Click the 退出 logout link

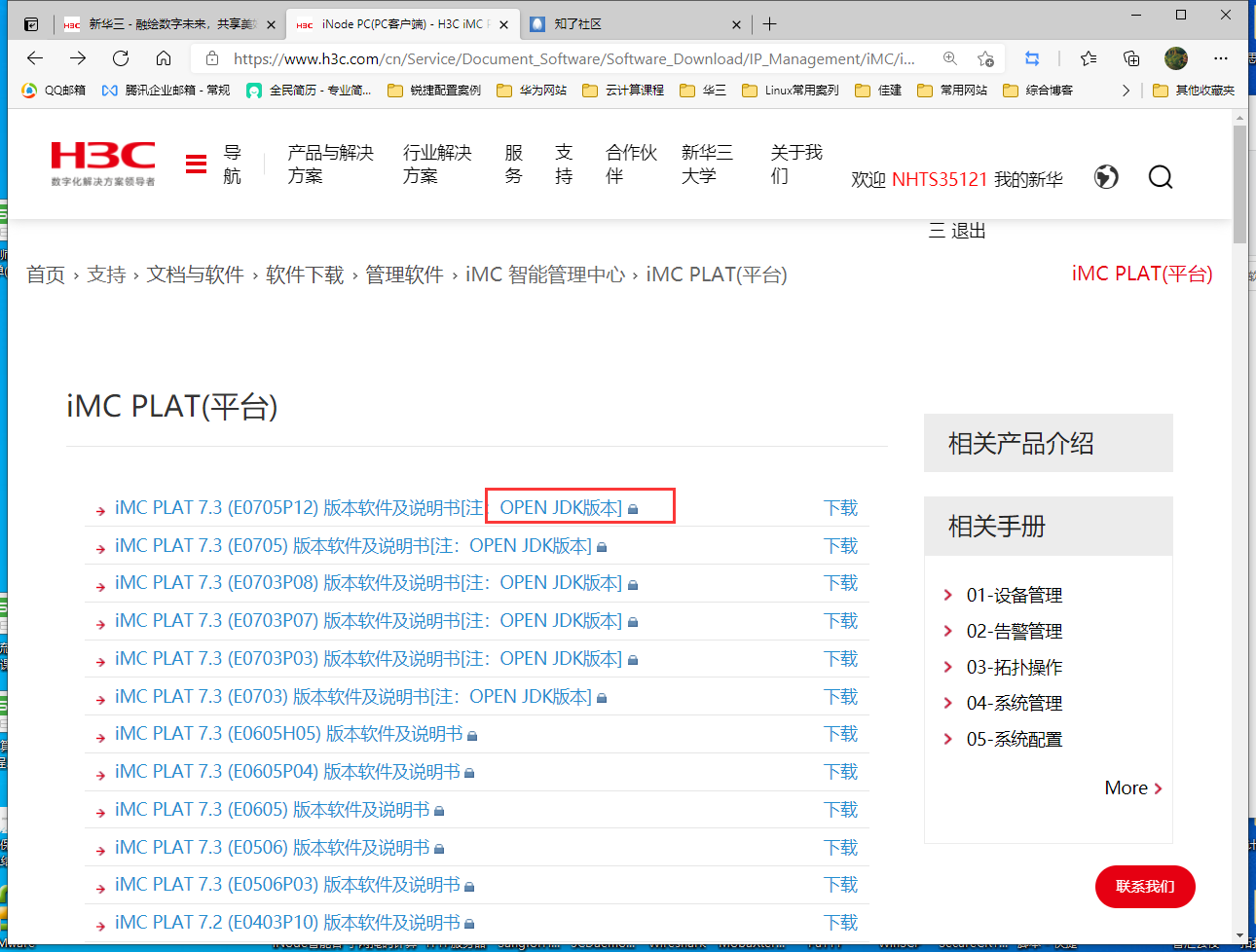pos(968,231)
